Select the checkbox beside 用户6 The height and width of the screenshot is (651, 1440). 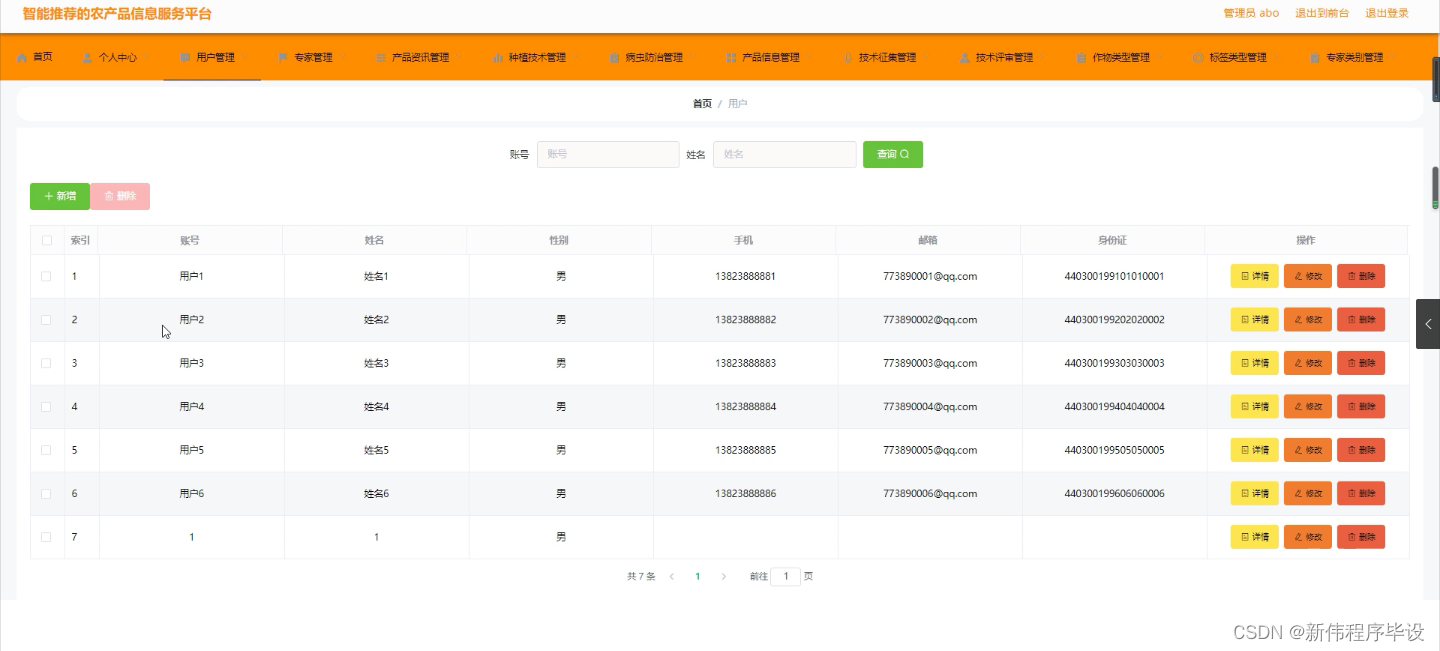coord(46,493)
